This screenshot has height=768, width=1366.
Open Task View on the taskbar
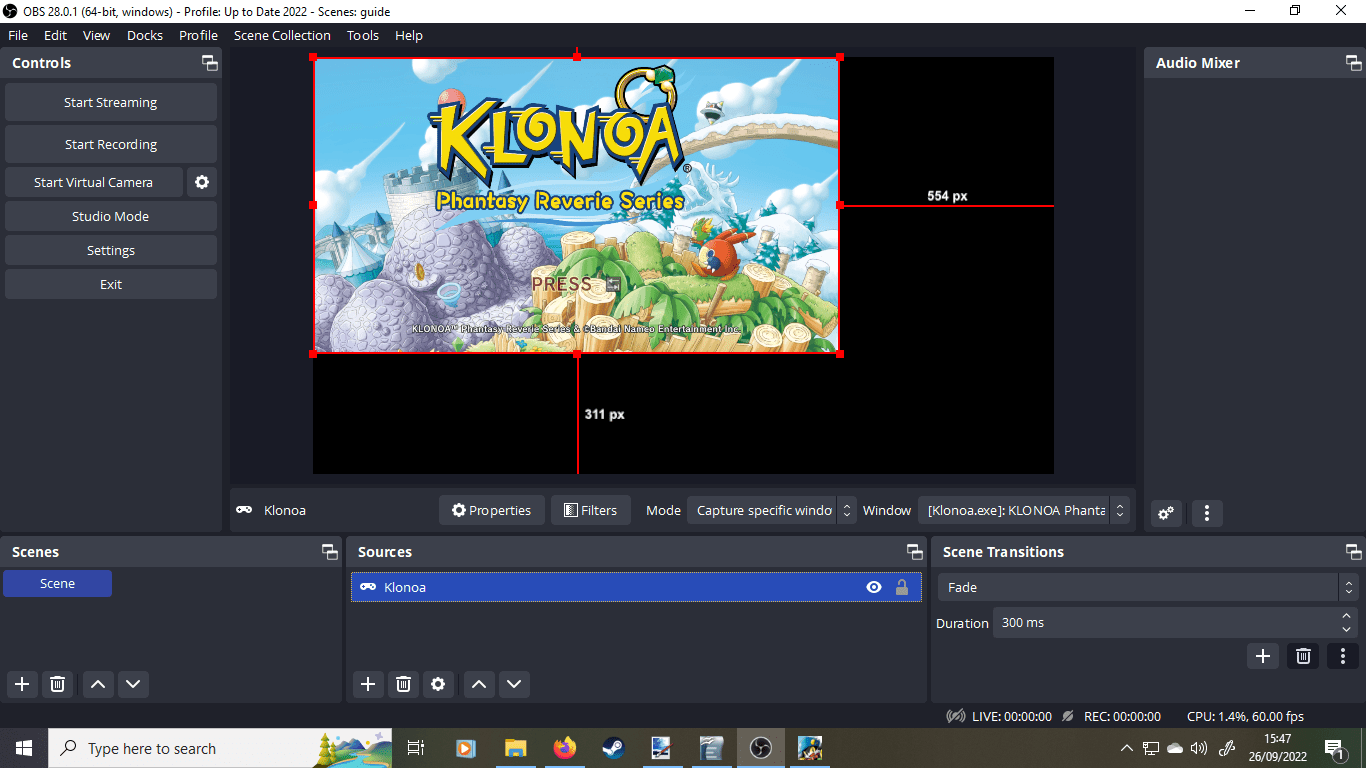tap(417, 748)
